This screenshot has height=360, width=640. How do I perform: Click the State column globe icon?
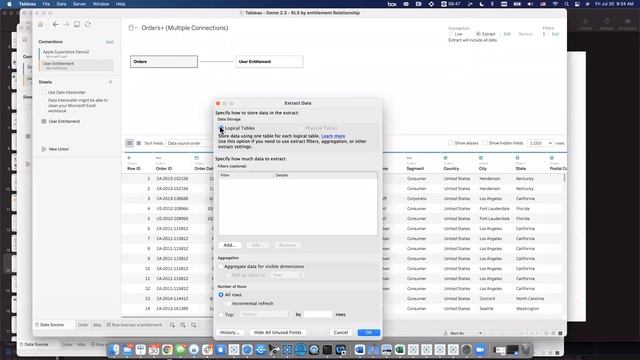518,158
